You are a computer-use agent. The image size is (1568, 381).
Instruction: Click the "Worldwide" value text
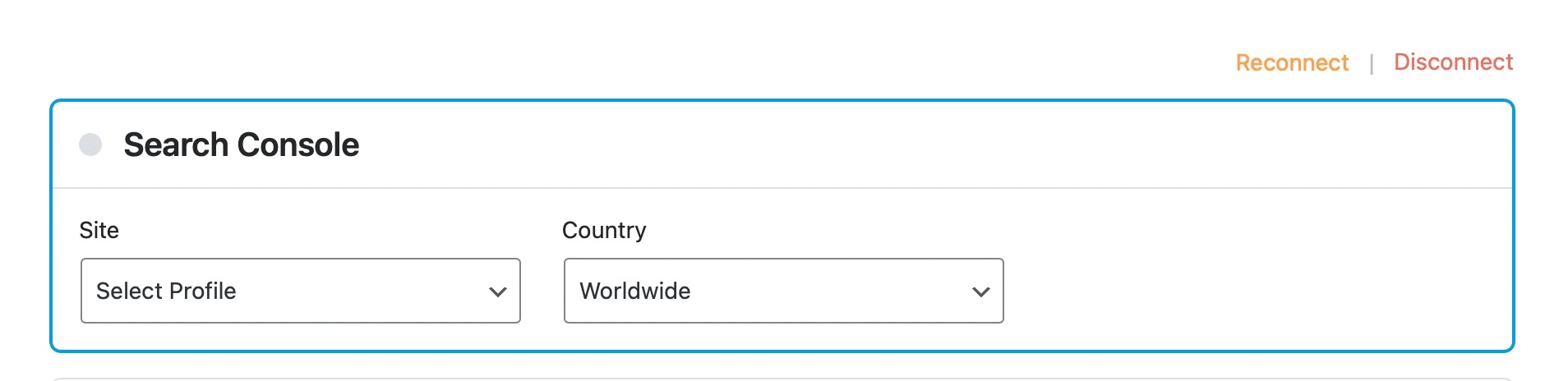[635, 291]
